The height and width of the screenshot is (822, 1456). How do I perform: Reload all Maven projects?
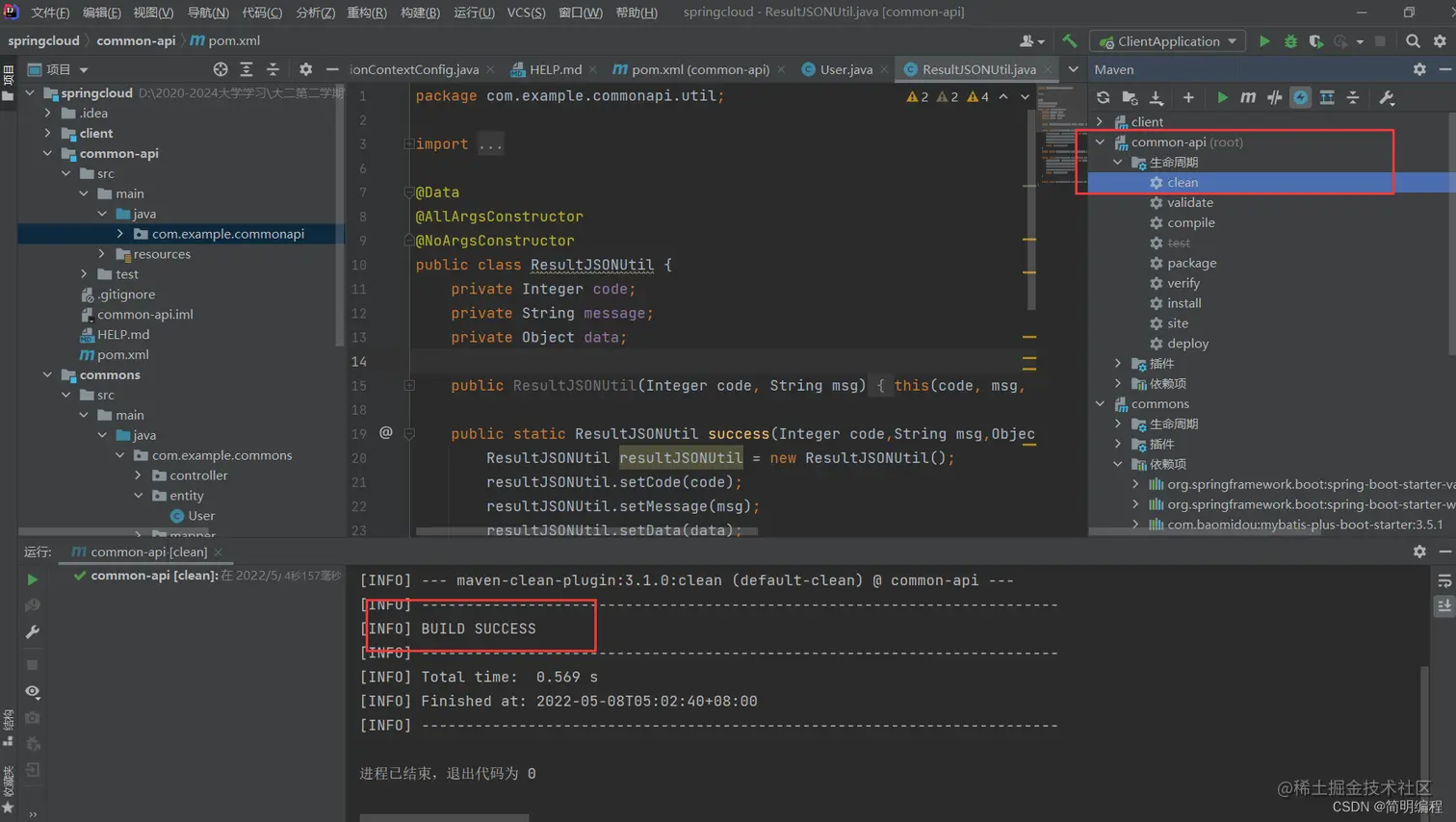tap(1104, 97)
